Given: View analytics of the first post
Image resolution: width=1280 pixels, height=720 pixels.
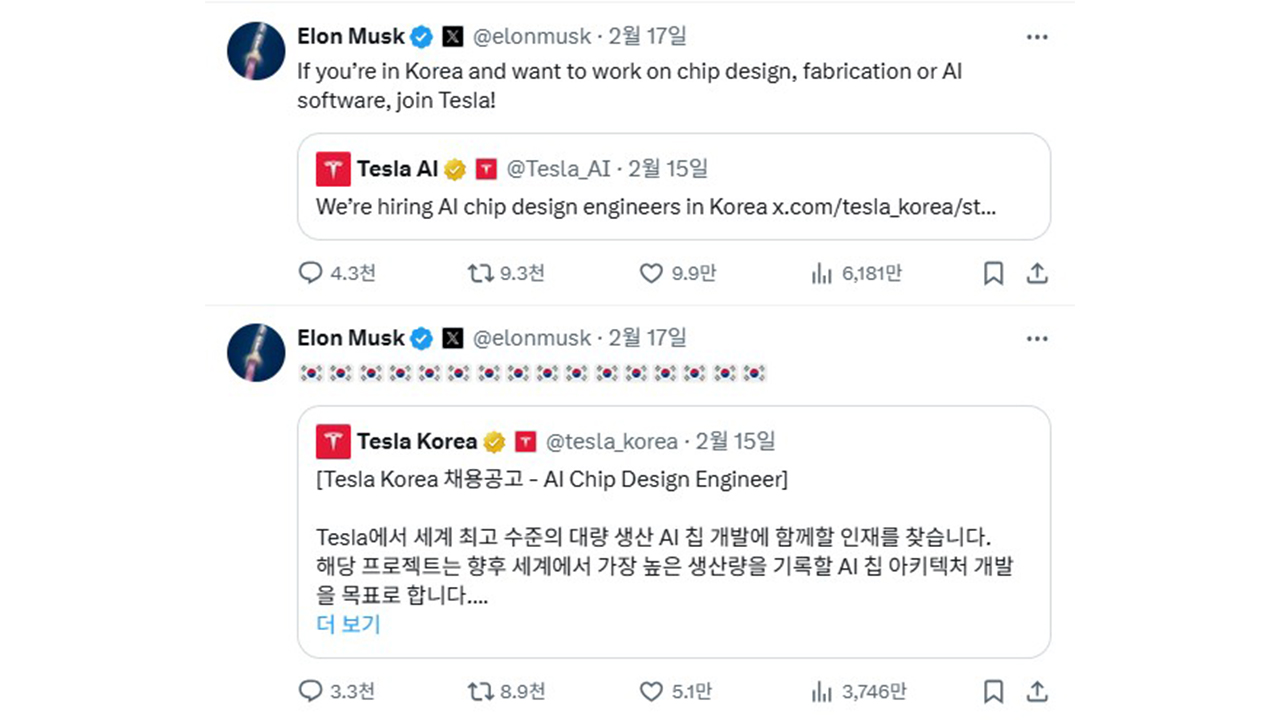Looking at the screenshot, I should coord(822,273).
